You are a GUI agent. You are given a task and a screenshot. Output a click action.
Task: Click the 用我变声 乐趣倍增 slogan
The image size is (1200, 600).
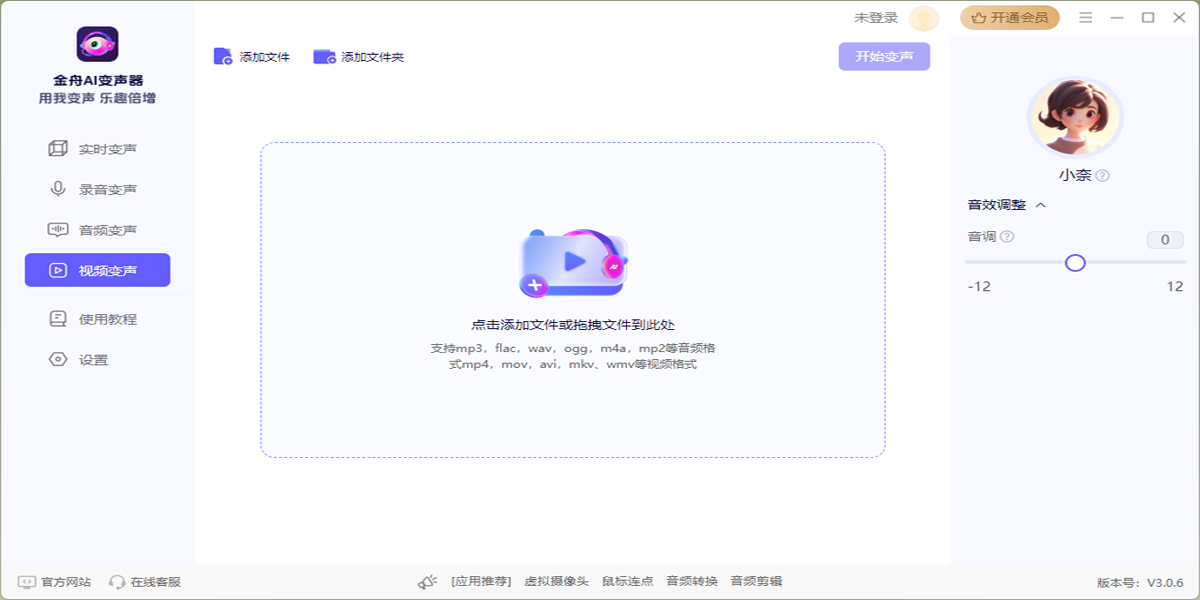coord(97,98)
